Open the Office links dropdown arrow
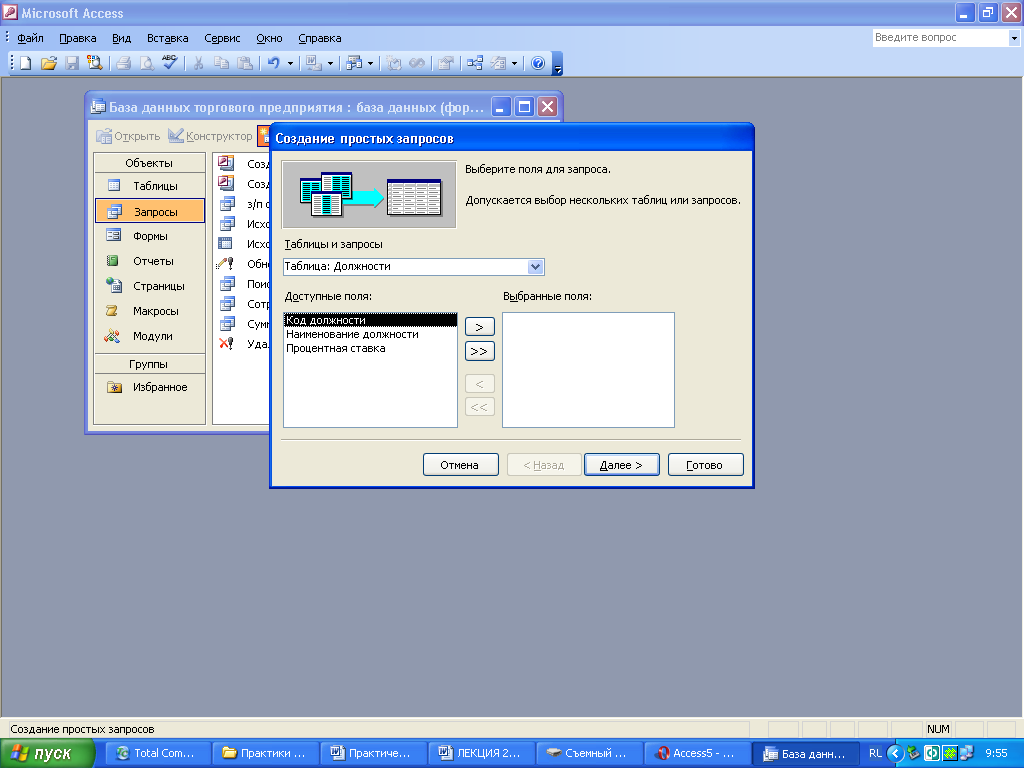The height and width of the screenshot is (768, 1024). pos(330,63)
